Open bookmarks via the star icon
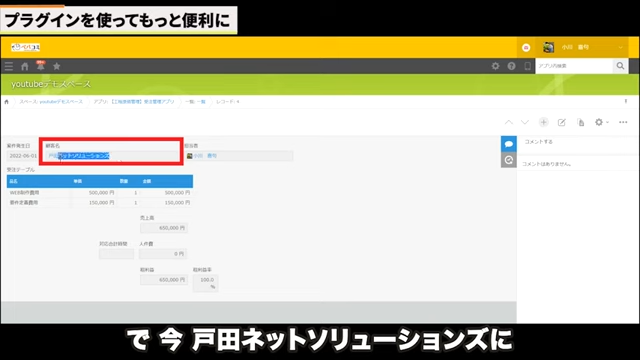Viewport: 640px width, 360px height. pyautogui.click(x=56, y=66)
